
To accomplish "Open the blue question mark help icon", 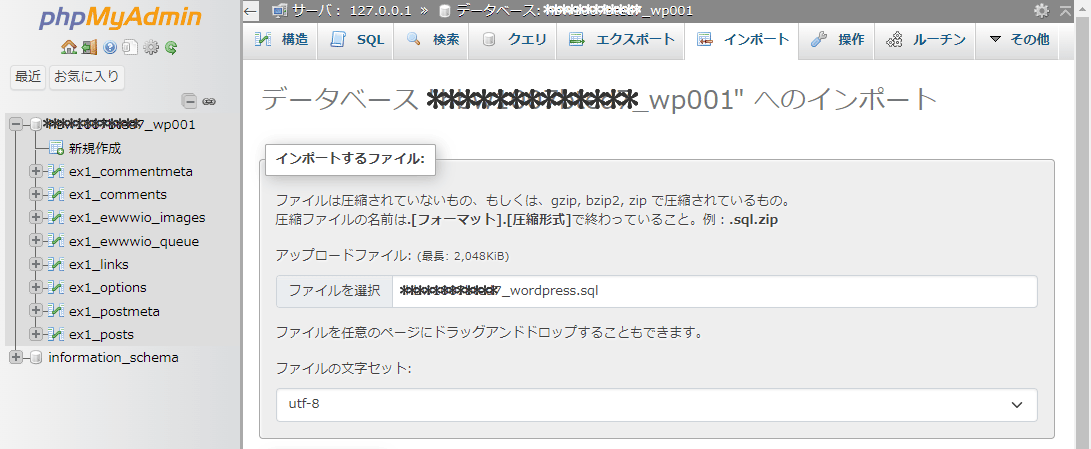I will pyautogui.click(x=110, y=47).
